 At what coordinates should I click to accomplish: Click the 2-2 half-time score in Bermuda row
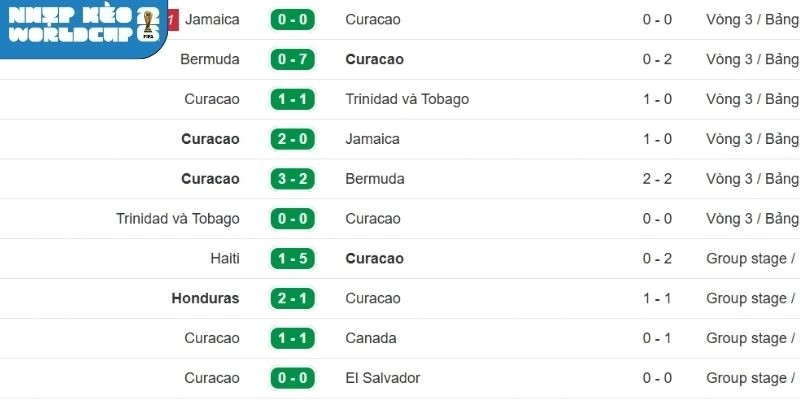pos(656,179)
